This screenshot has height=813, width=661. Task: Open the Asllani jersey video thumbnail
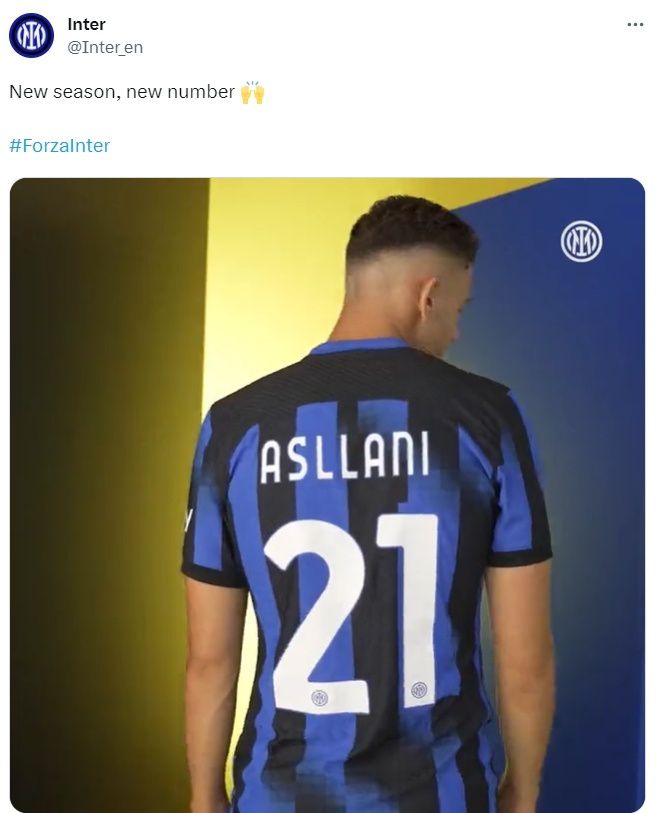click(x=327, y=495)
